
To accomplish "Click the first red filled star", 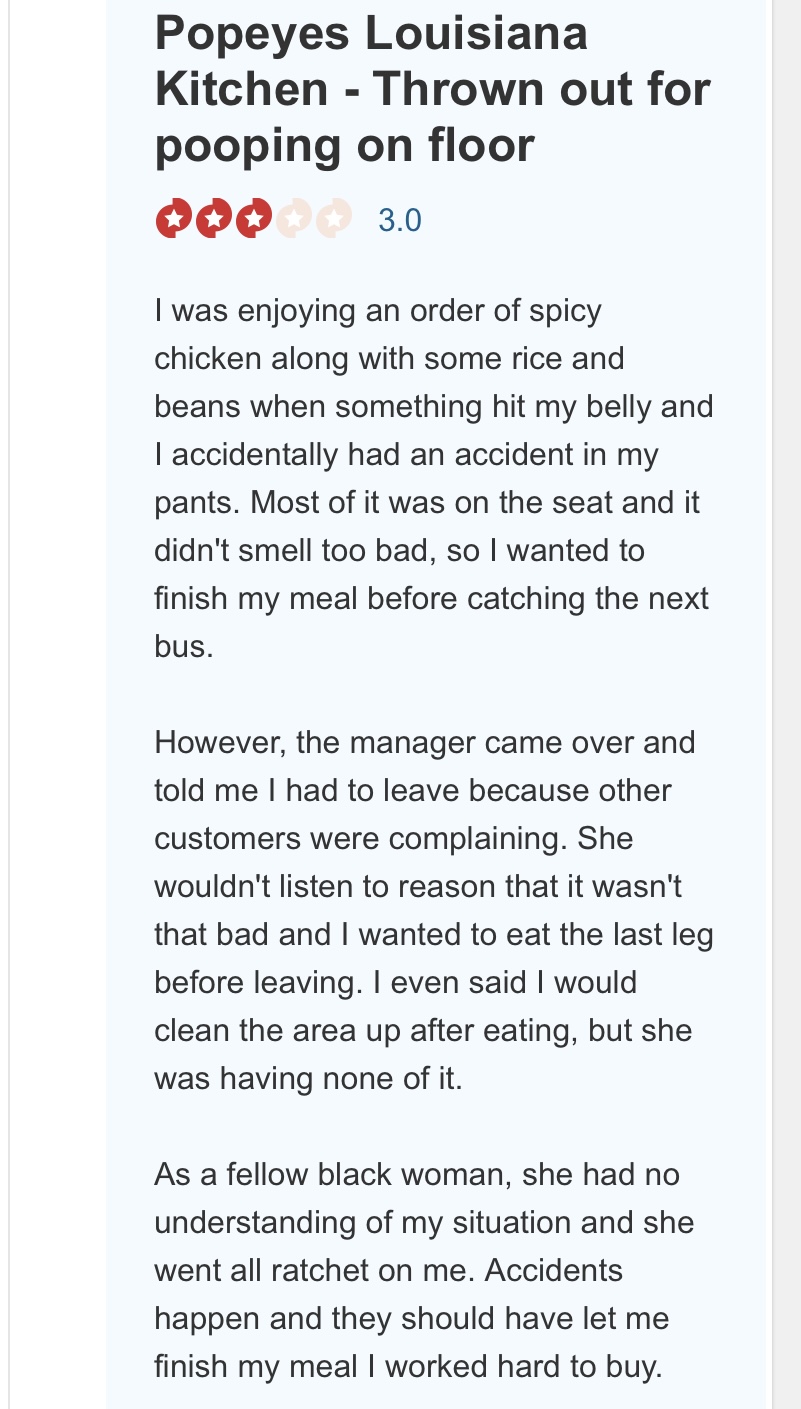I will coord(174,219).
